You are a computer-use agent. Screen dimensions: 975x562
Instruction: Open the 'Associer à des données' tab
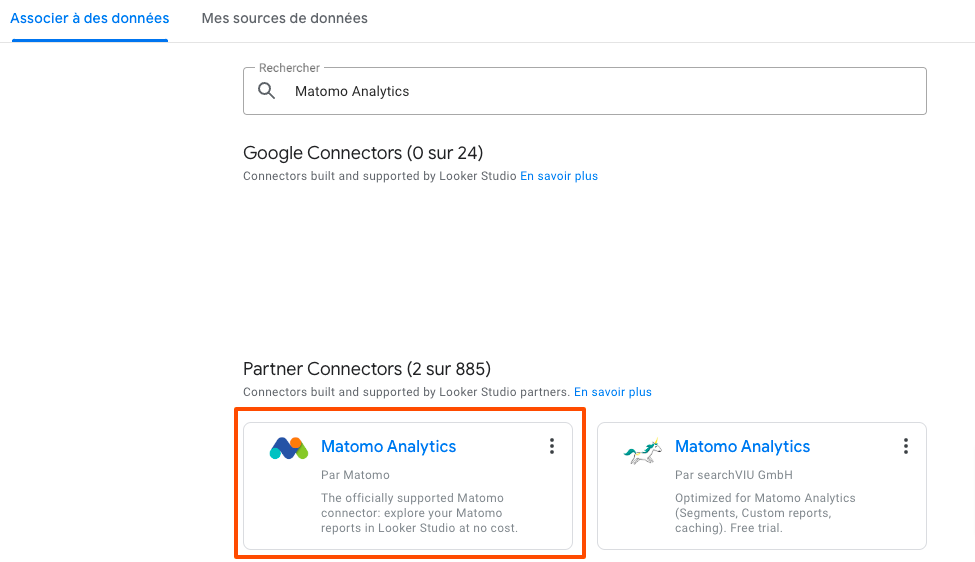(x=90, y=19)
